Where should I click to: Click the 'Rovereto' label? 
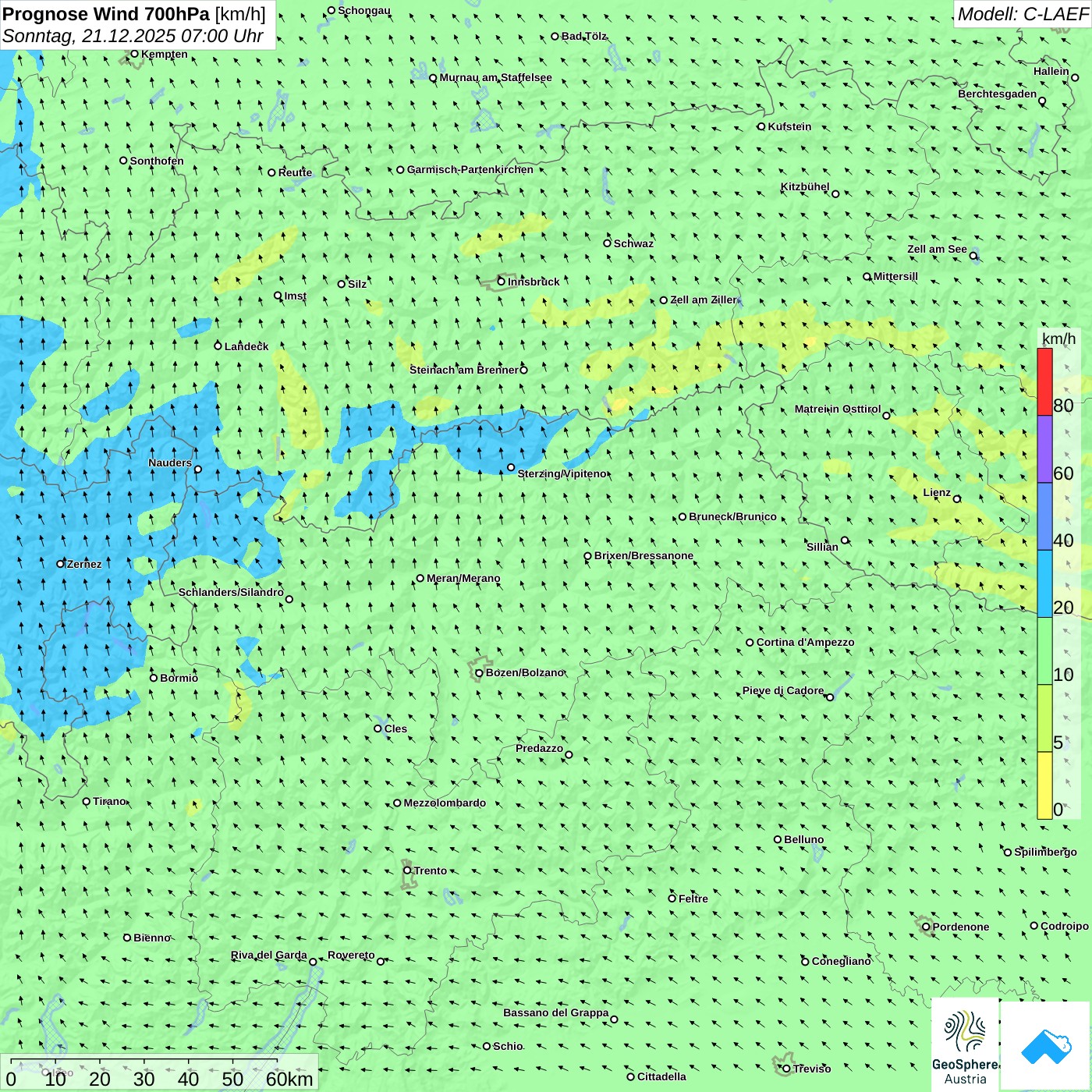(351, 955)
